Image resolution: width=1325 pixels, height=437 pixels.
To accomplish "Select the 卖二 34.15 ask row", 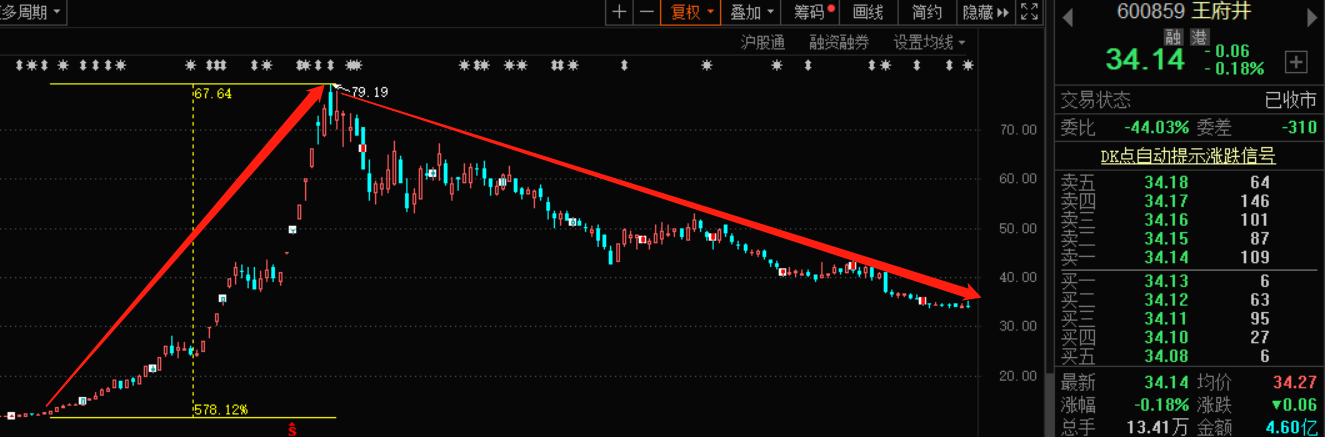I will pyautogui.click(x=1190, y=239).
